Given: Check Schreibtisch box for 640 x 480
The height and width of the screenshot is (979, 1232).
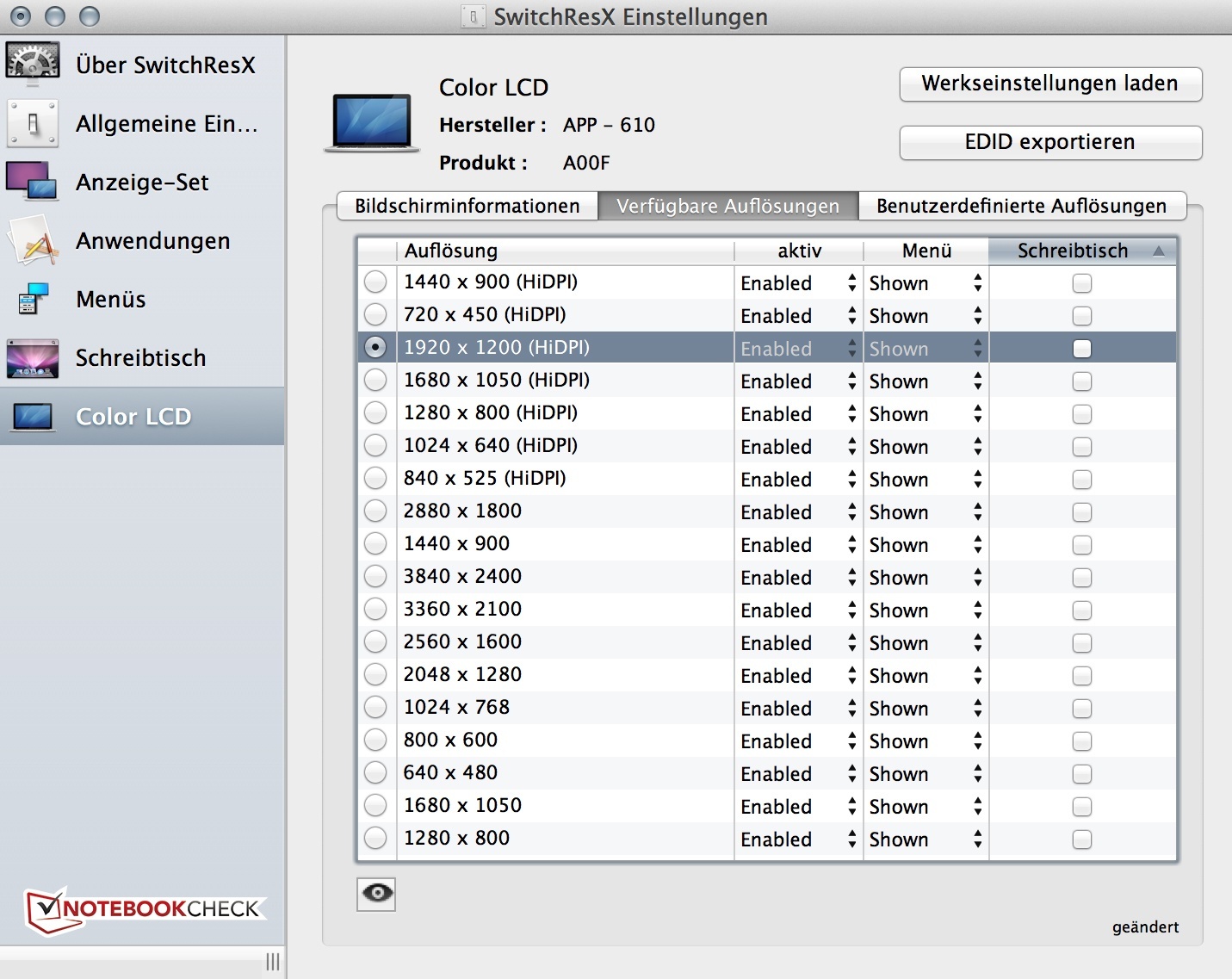Looking at the screenshot, I should coord(1082,774).
